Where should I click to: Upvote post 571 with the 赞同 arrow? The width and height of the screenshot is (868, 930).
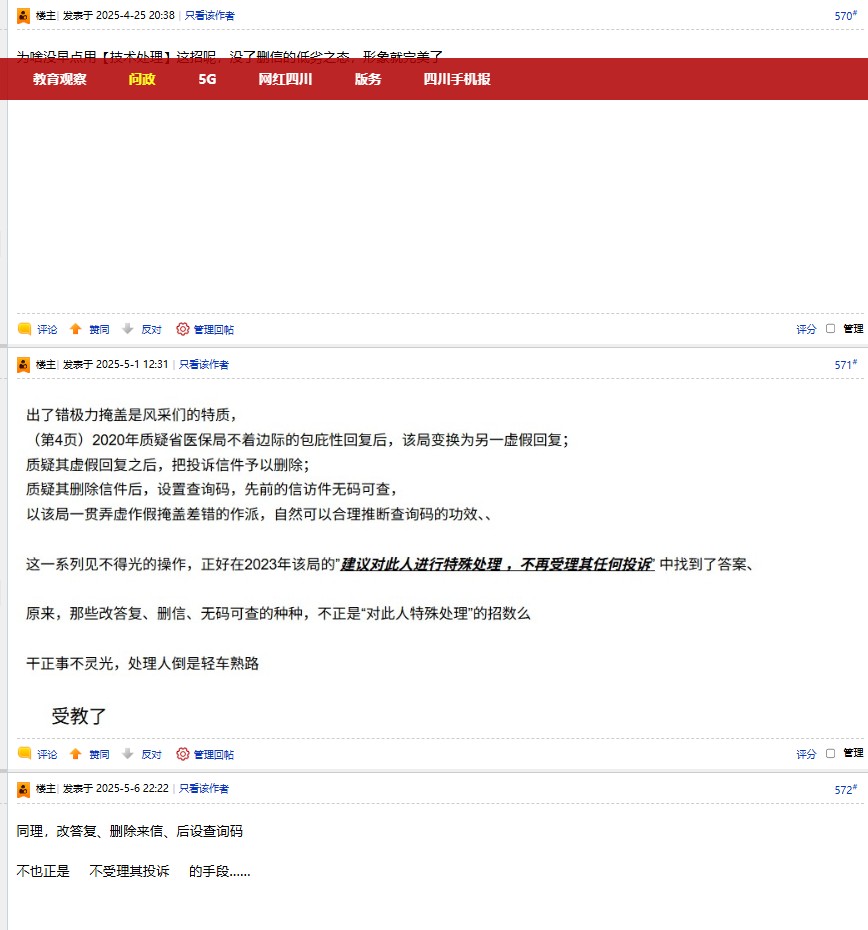[76, 754]
